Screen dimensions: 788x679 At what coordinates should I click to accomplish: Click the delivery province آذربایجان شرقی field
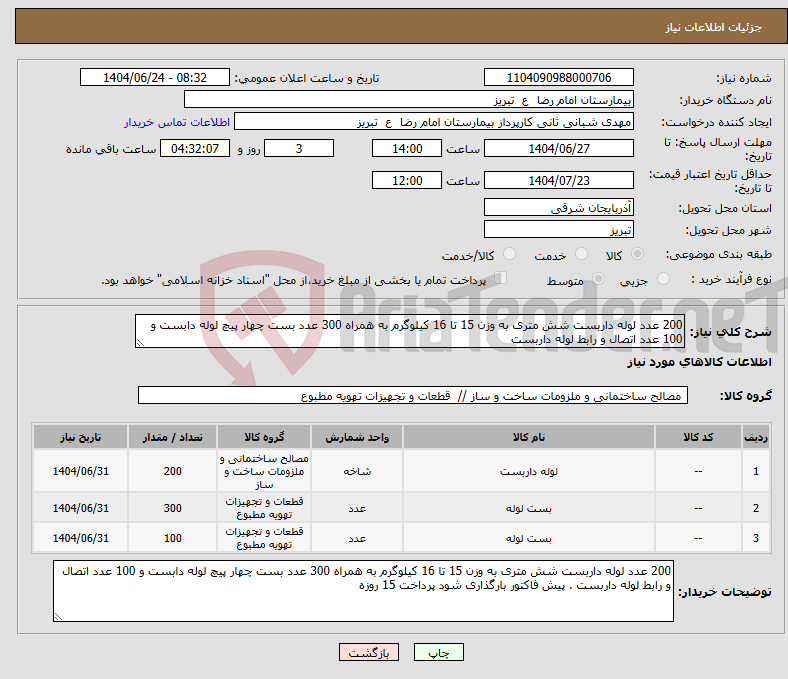point(558,208)
